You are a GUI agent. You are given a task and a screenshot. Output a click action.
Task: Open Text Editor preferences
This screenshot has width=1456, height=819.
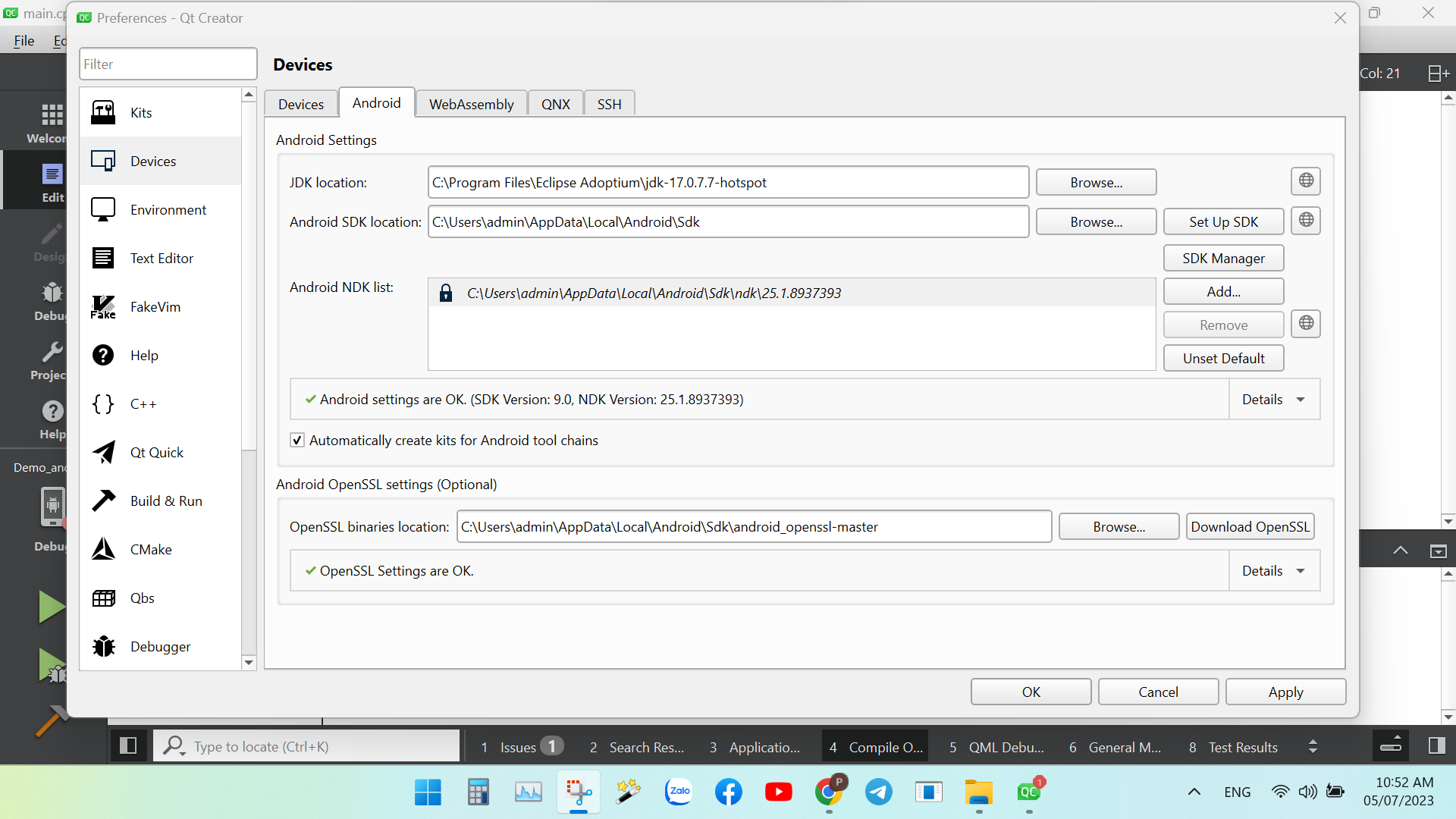pos(160,258)
